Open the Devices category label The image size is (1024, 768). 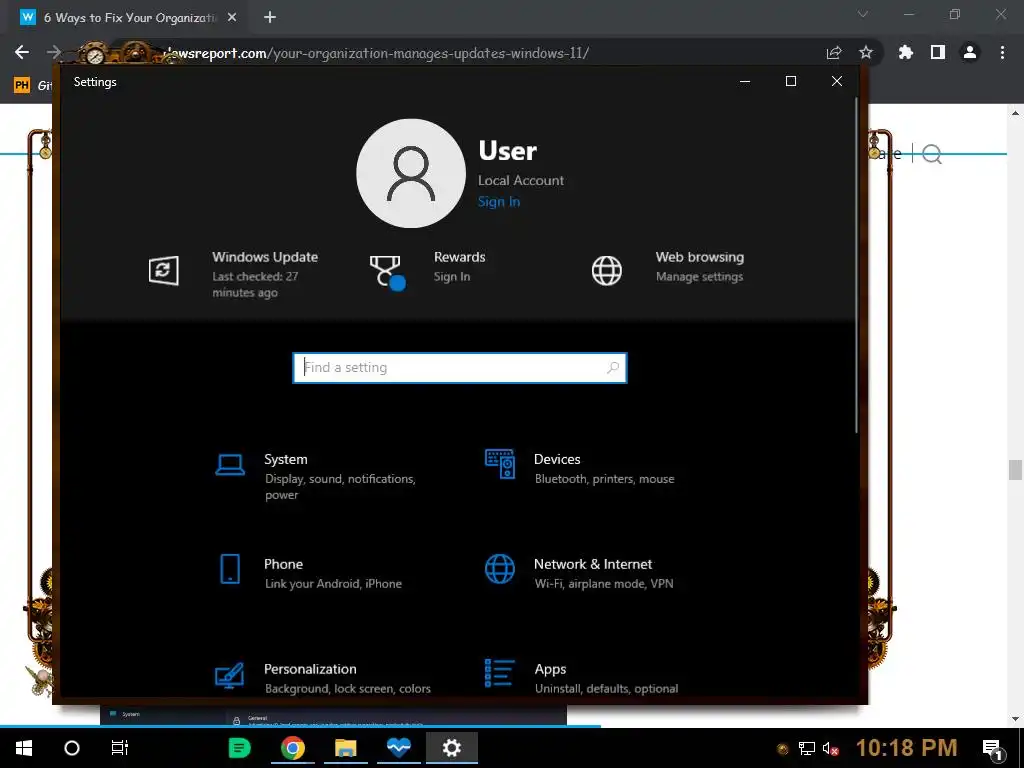[x=557, y=459]
